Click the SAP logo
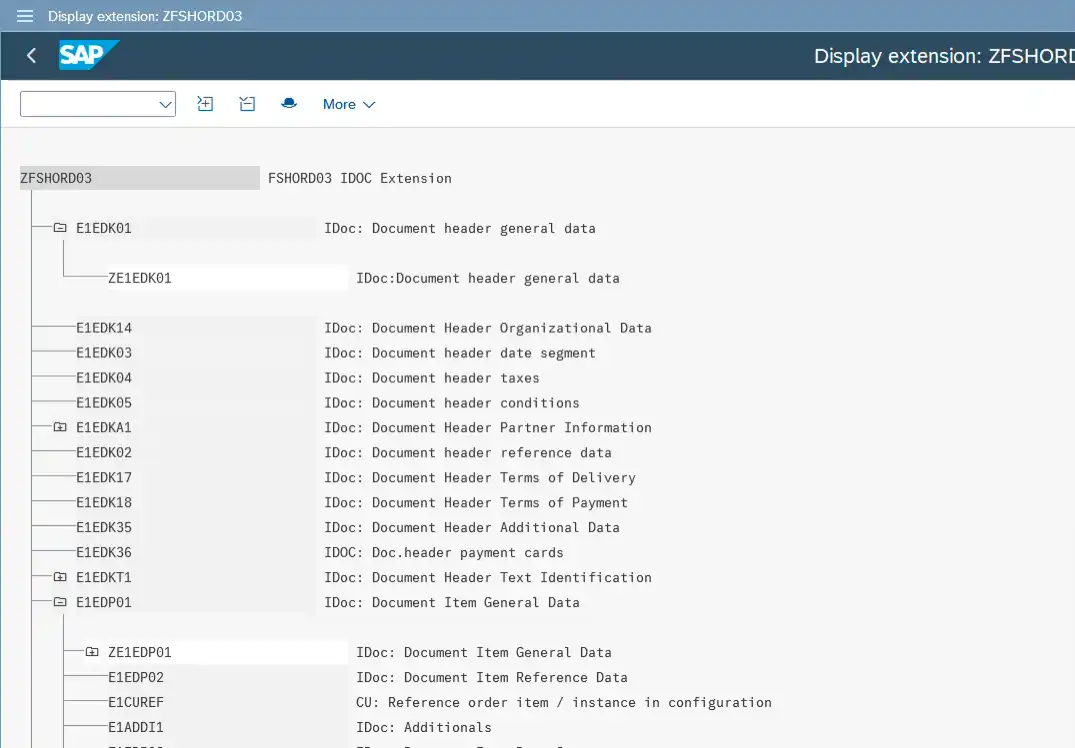Screen dimensions: 1075x748 pyautogui.click(x=88, y=55)
